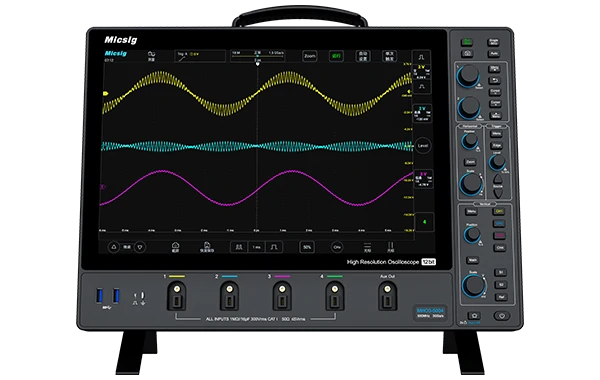Tap the horizontal cursor lines icon
This screenshot has width=600, height=380.
tap(367, 247)
